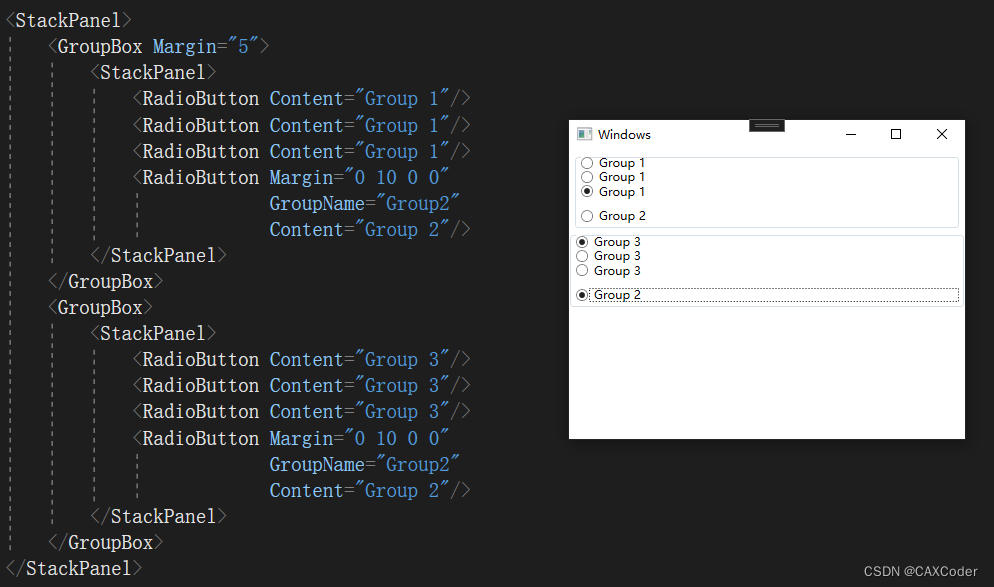
Task: Click the topmost opening StackPanel tag
Action: tap(68, 20)
